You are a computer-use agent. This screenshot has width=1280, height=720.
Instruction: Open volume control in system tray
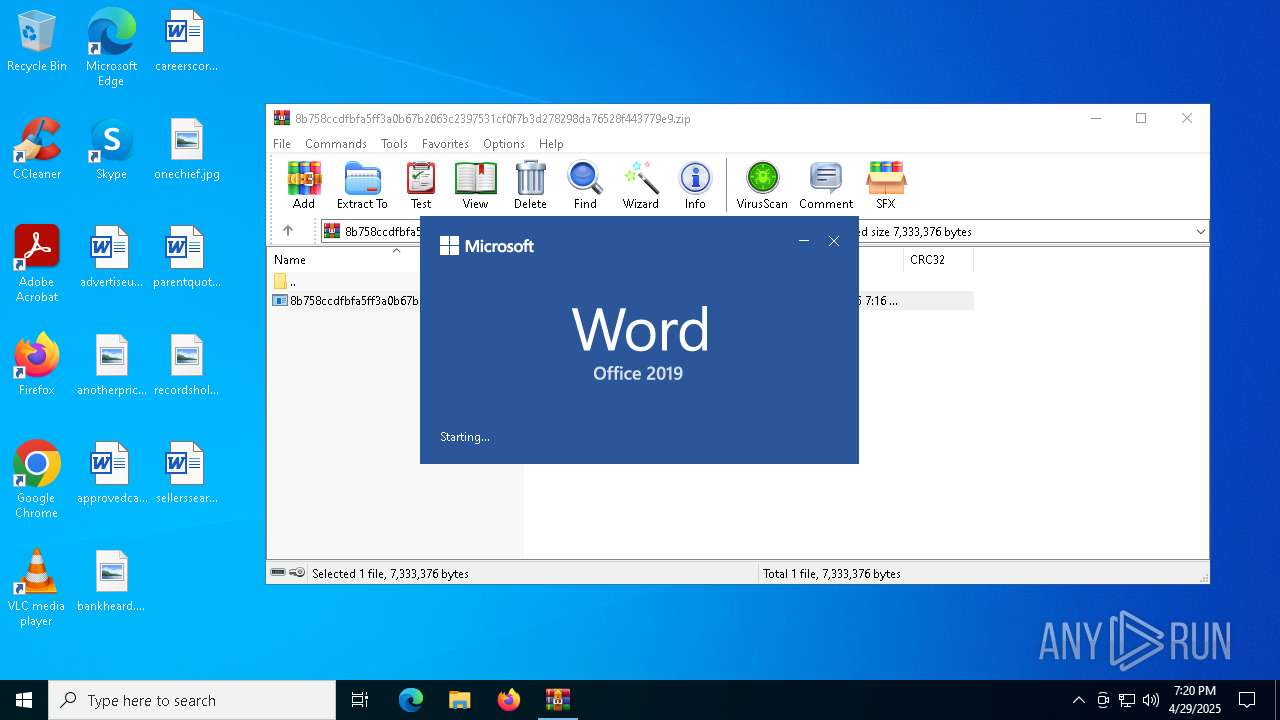(1151, 700)
